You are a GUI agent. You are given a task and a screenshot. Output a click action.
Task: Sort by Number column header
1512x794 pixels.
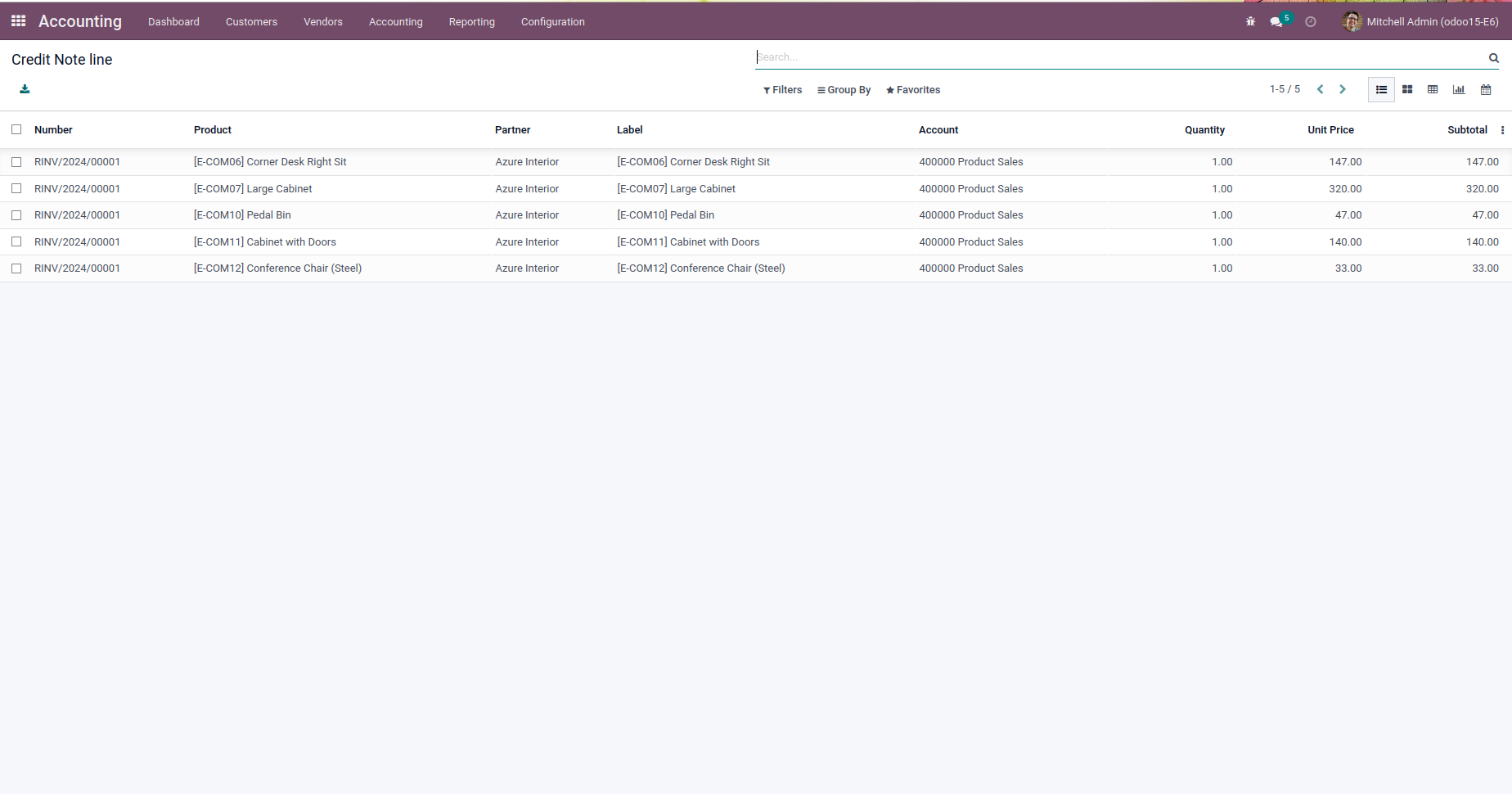(x=53, y=130)
